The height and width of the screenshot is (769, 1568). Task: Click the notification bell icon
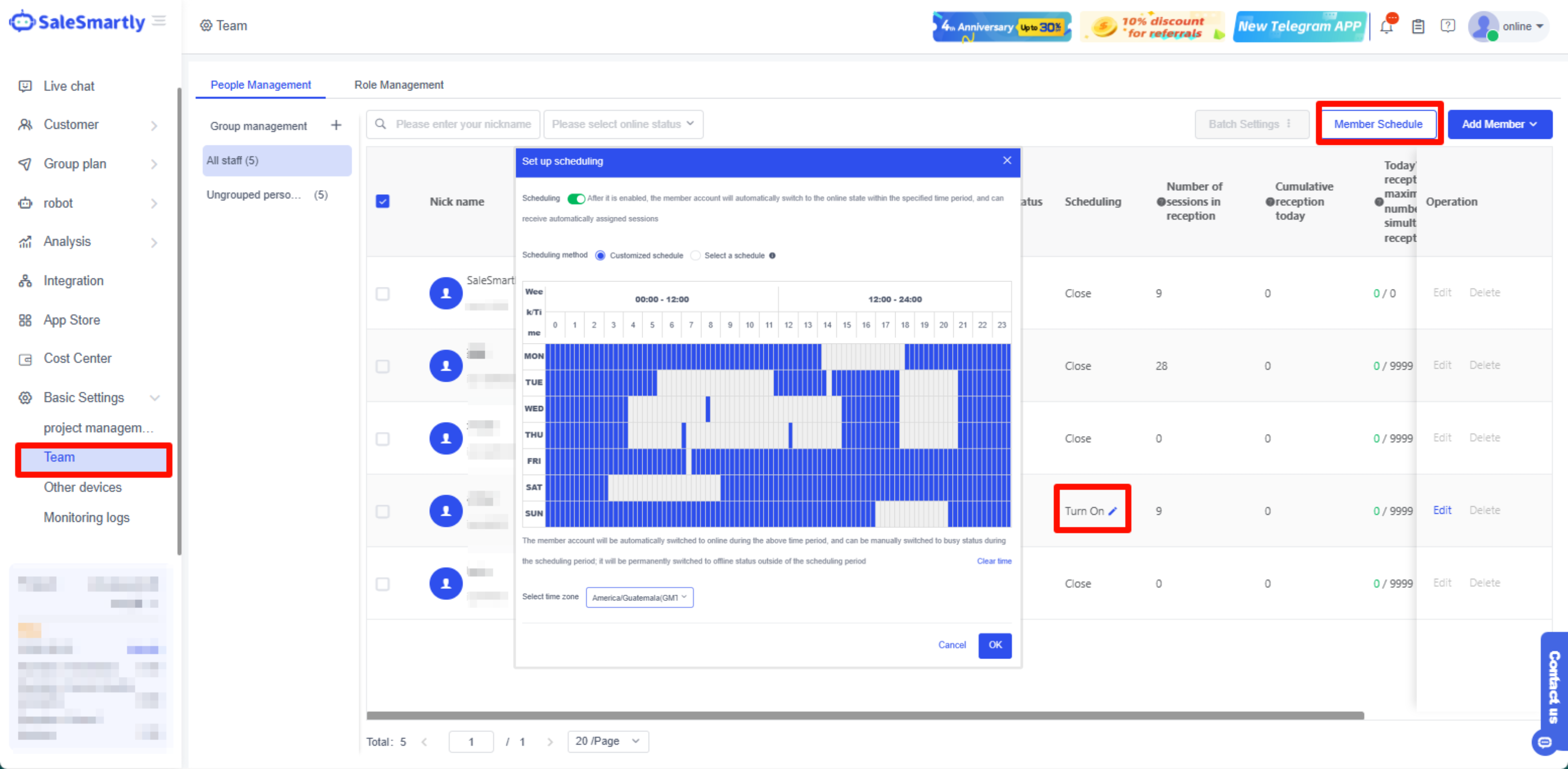click(1387, 26)
